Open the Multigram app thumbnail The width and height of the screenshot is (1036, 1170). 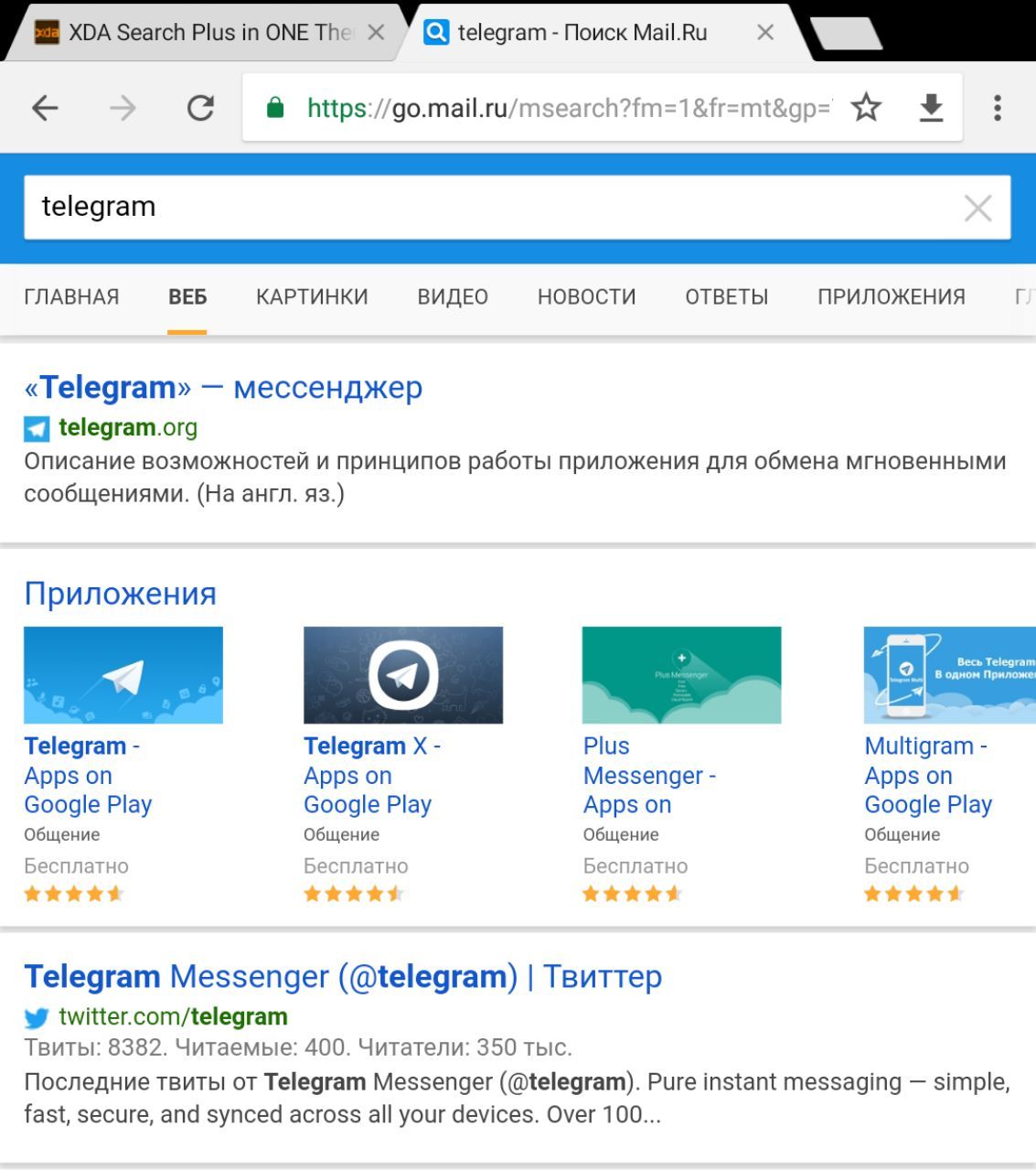[x=950, y=675]
